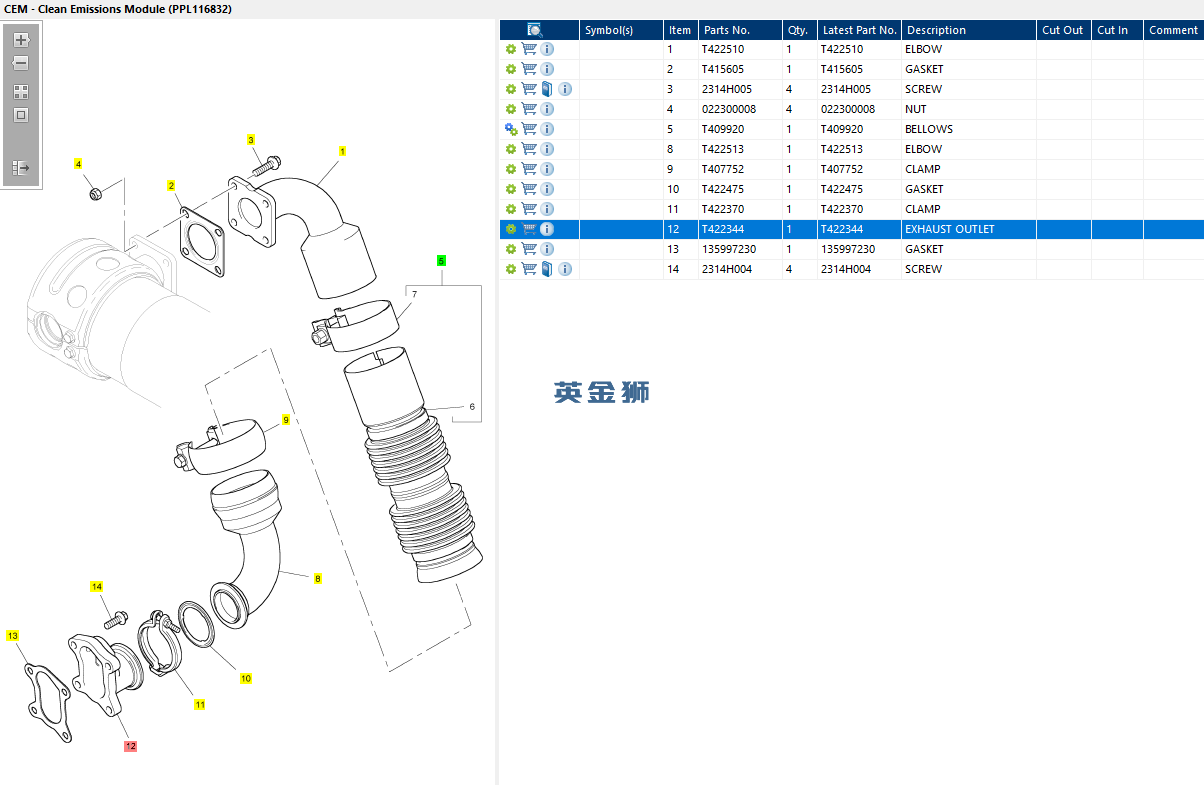Click the Comment column header
1204x785 pixels.
click(x=1173, y=30)
